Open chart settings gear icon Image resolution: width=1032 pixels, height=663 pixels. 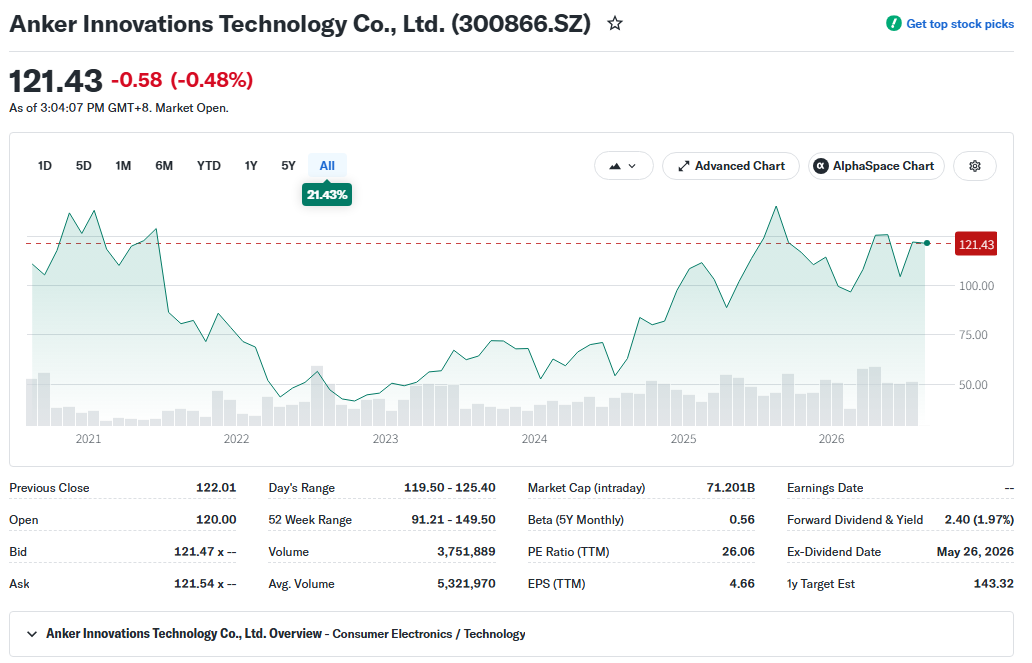pyautogui.click(x=975, y=166)
